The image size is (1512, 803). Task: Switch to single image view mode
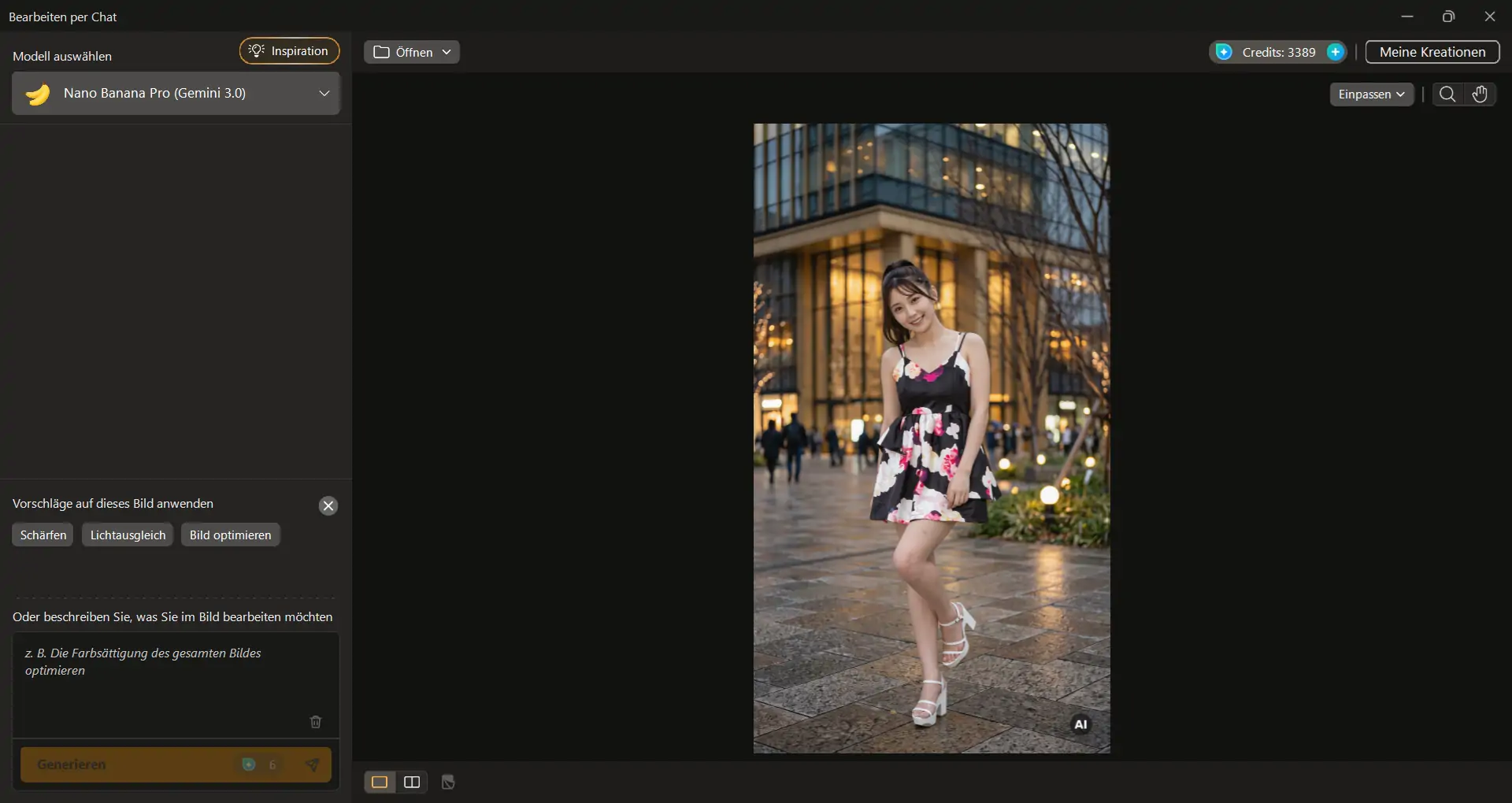[380, 782]
